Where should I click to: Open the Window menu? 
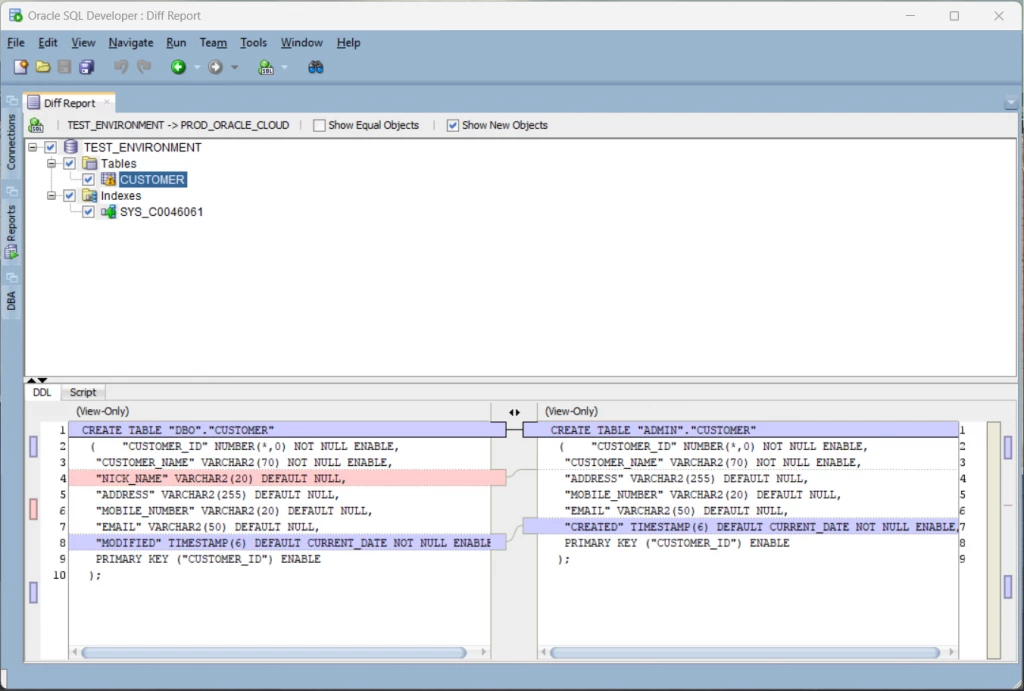(302, 42)
